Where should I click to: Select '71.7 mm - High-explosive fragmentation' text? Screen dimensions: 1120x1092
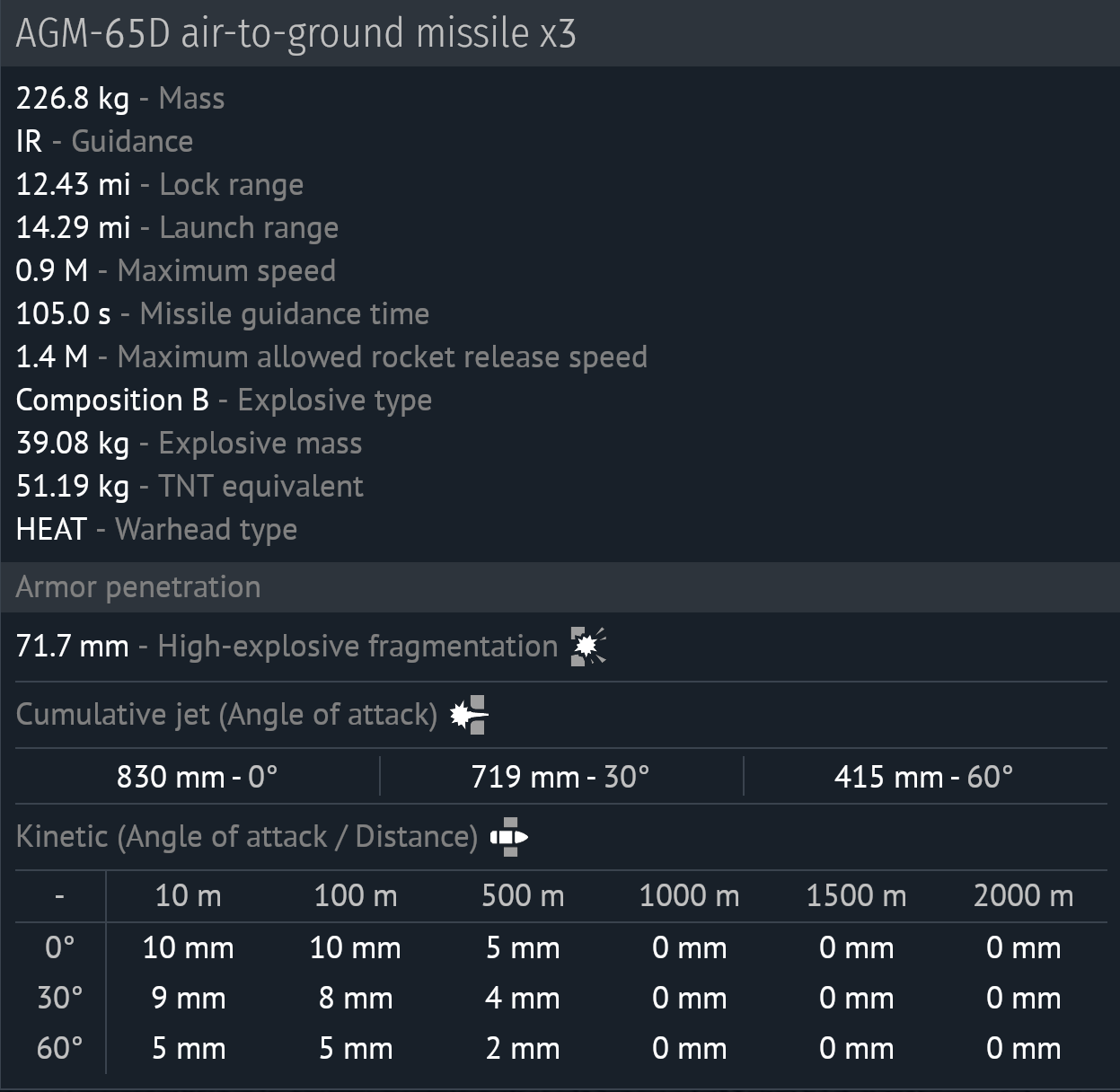[x=287, y=647]
